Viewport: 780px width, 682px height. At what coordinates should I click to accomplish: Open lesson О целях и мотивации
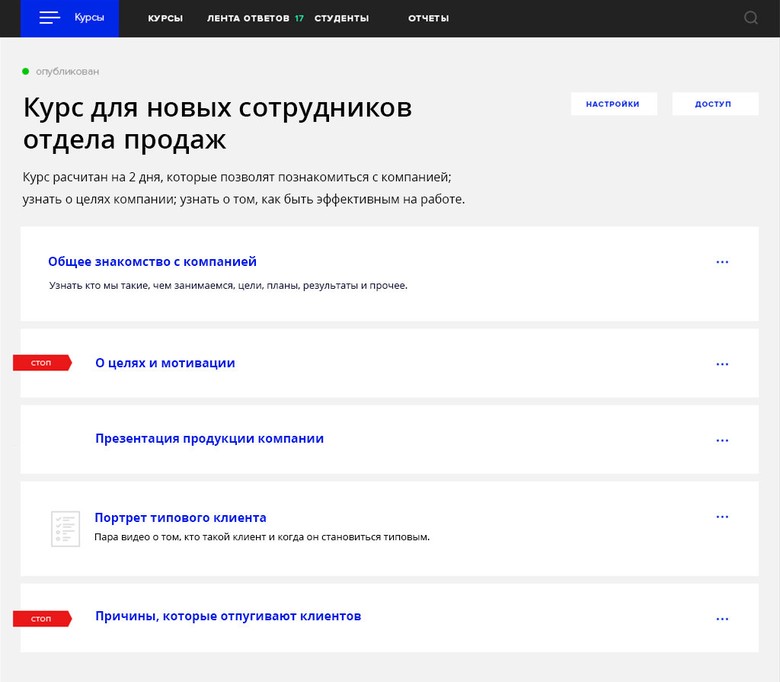click(x=165, y=363)
